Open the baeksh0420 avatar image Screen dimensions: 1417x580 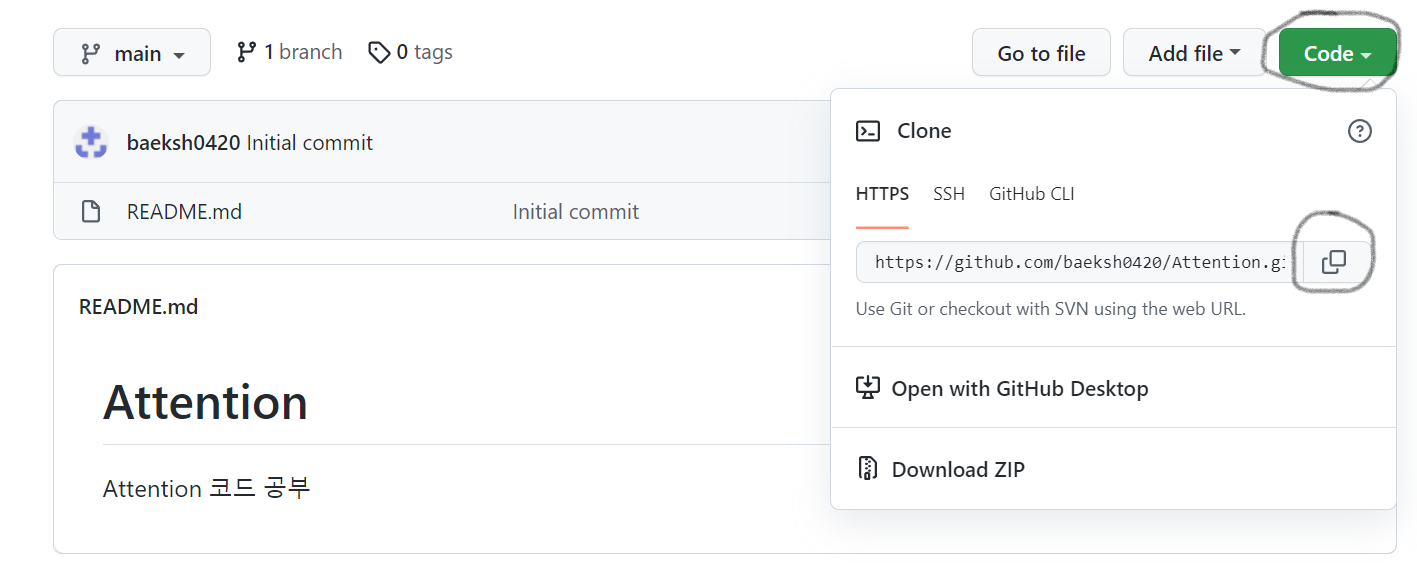(x=91, y=143)
